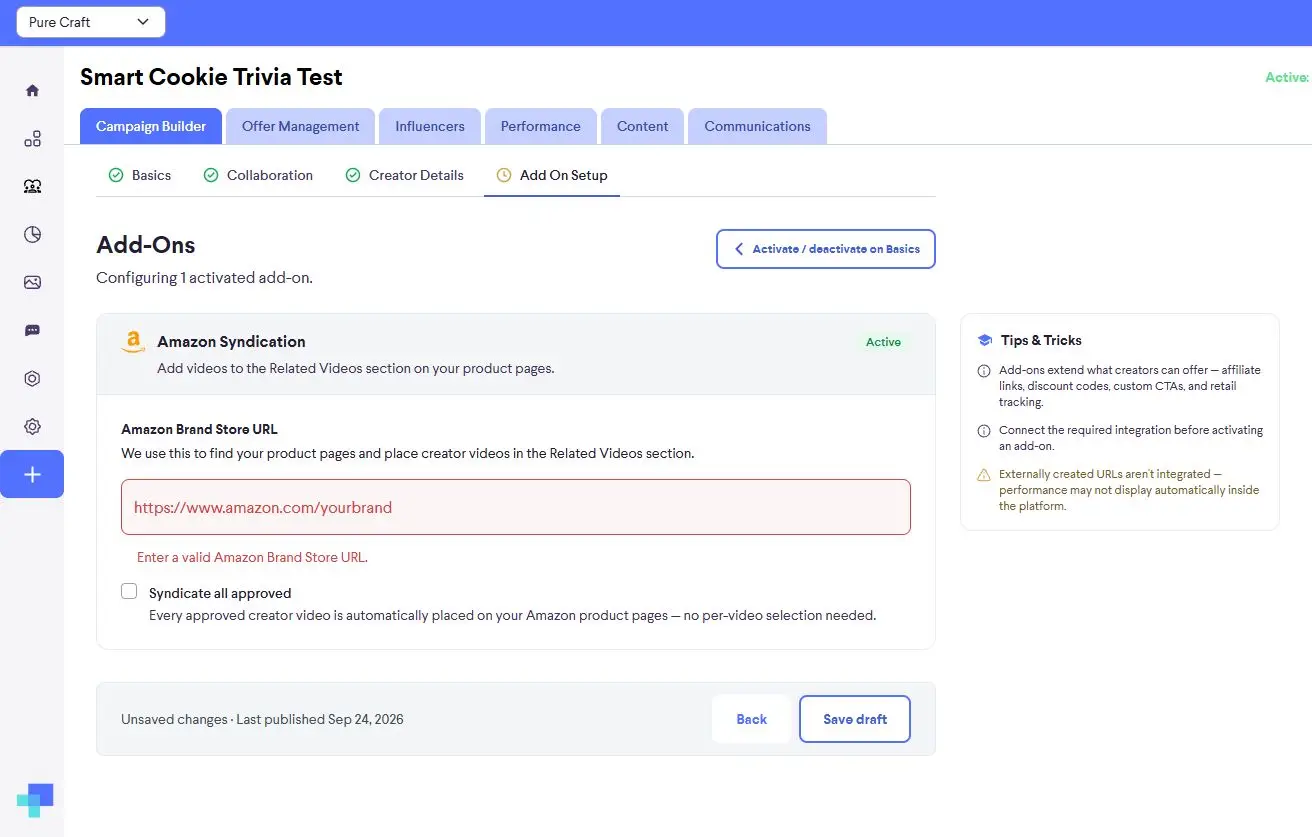The height and width of the screenshot is (837, 1312).
Task: Open the image gallery sidebar icon
Action: point(32,282)
